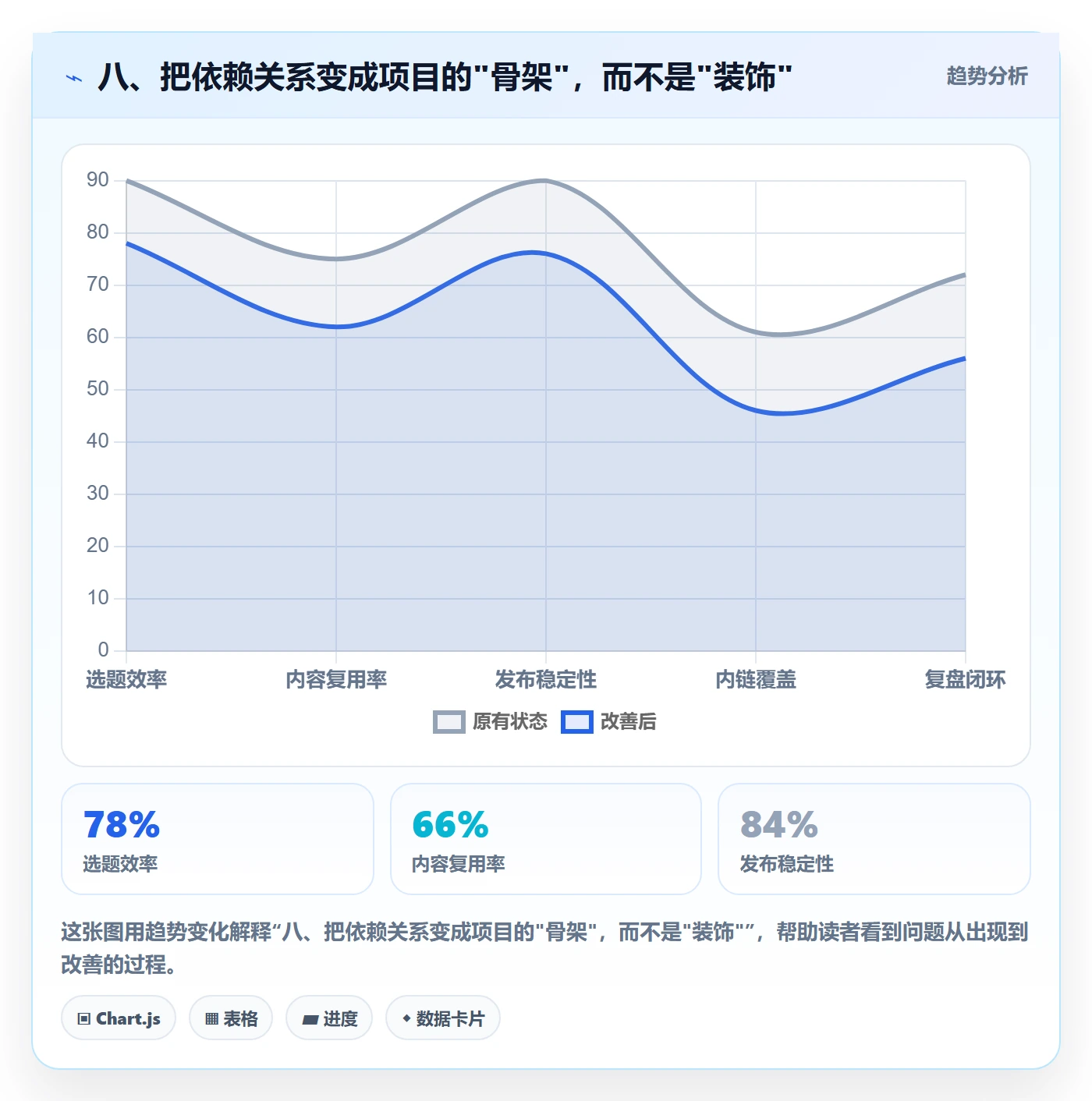Click the bar icon in the 进度 chip

coord(310,1019)
